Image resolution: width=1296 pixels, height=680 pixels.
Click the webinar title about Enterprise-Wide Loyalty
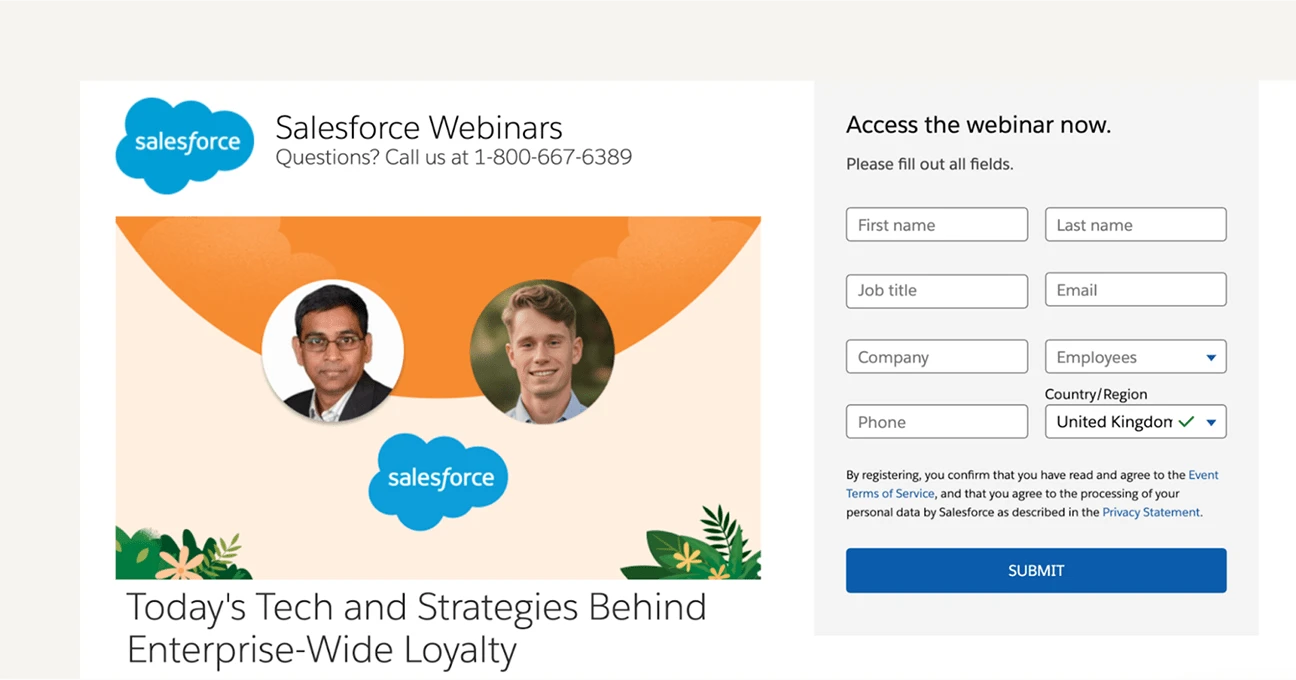pyautogui.click(x=416, y=628)
